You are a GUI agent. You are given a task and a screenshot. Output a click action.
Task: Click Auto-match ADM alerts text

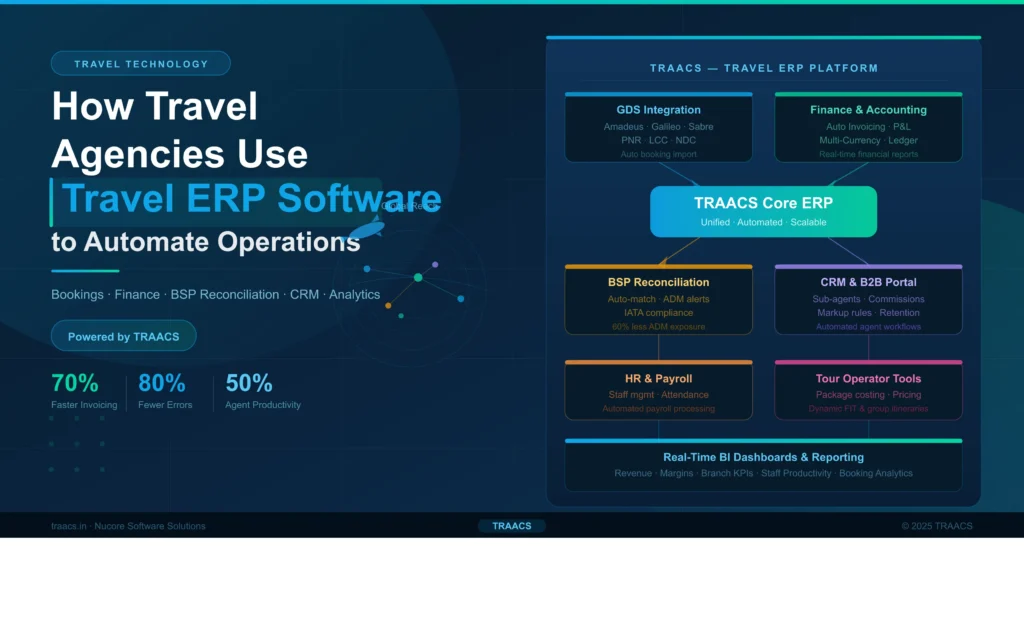pyautogui.click(x=658, y=299)
